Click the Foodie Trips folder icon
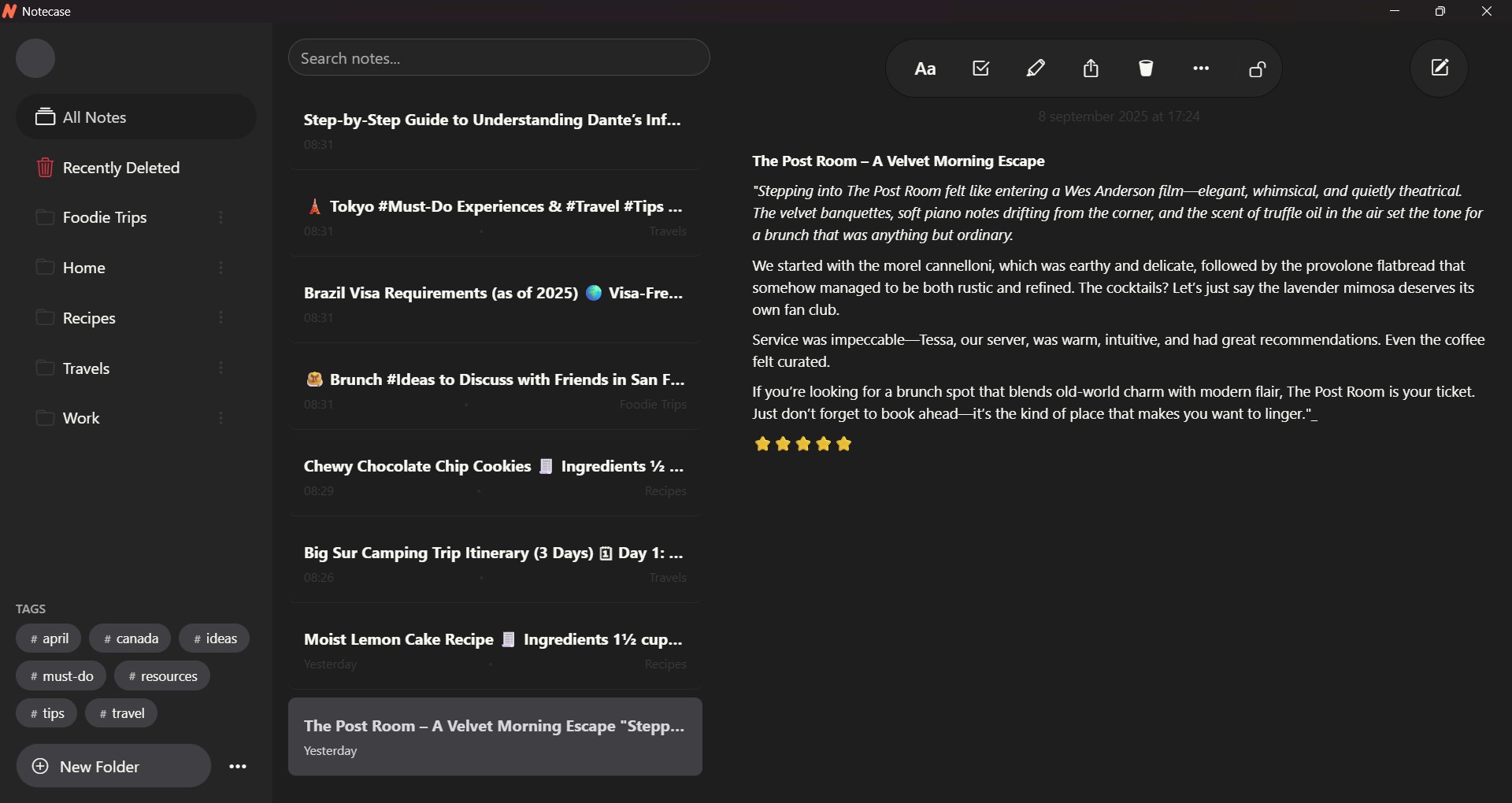This screenshot has width=1512, height=803. 45,217
